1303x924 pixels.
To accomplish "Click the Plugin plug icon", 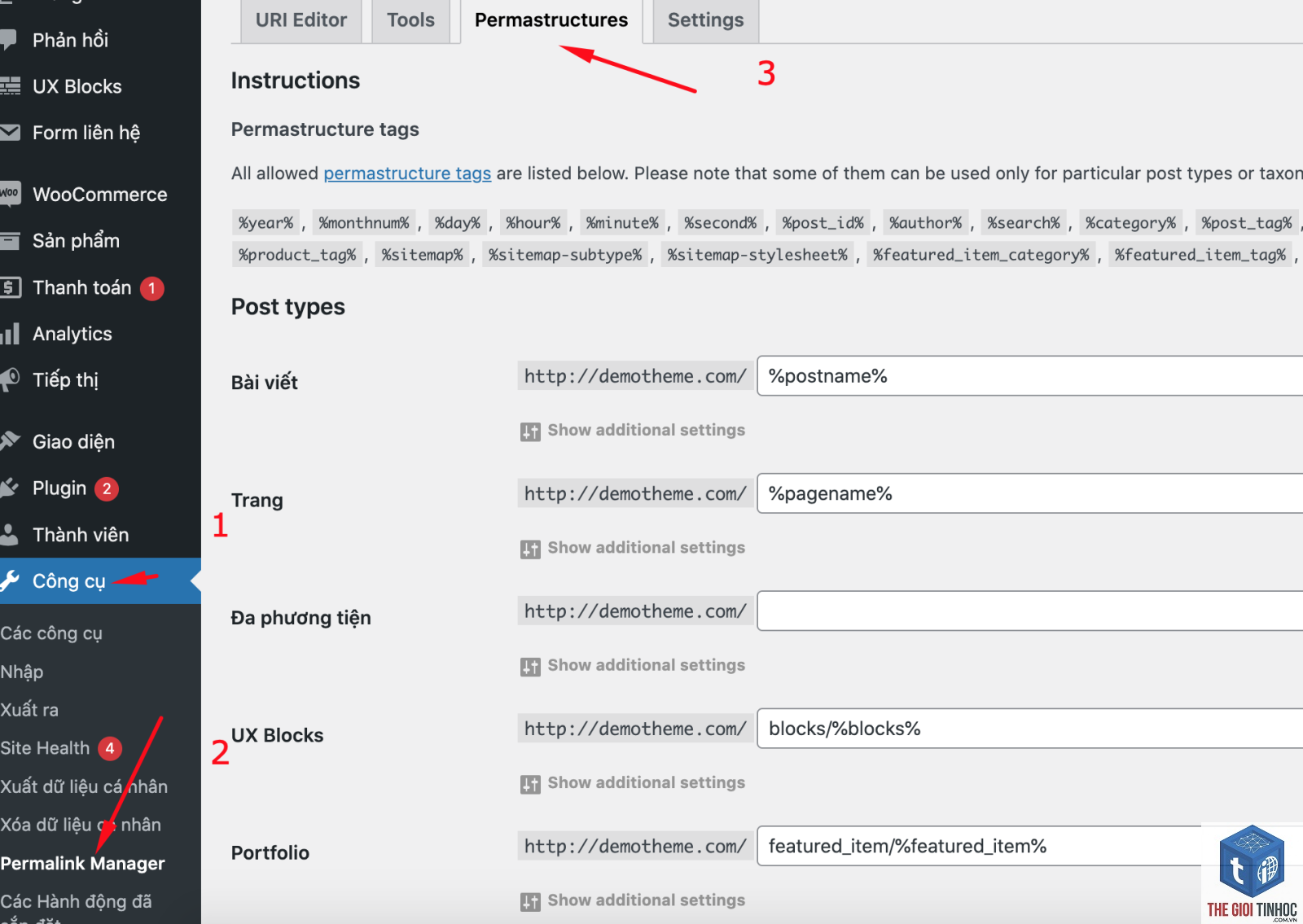I will pos(10,488).
